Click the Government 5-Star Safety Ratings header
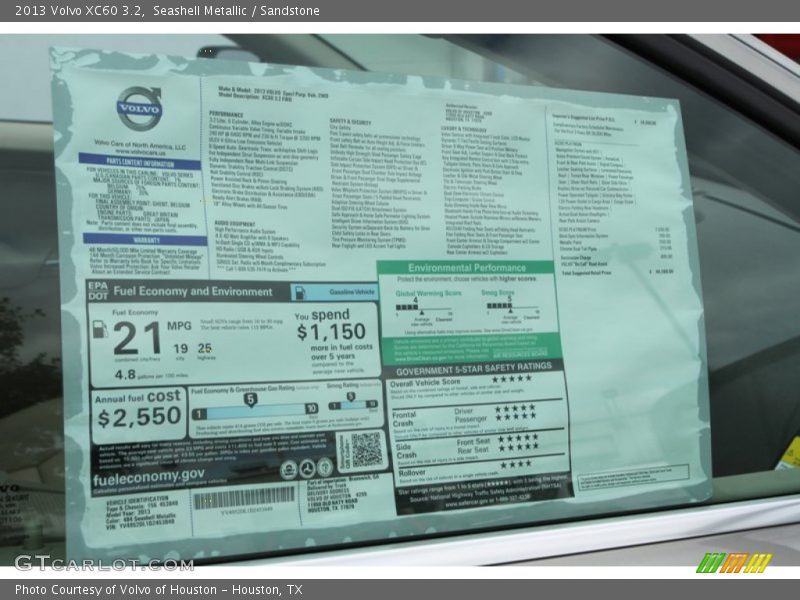The width and height of the screenshot is (800, 600). point(473,368)
